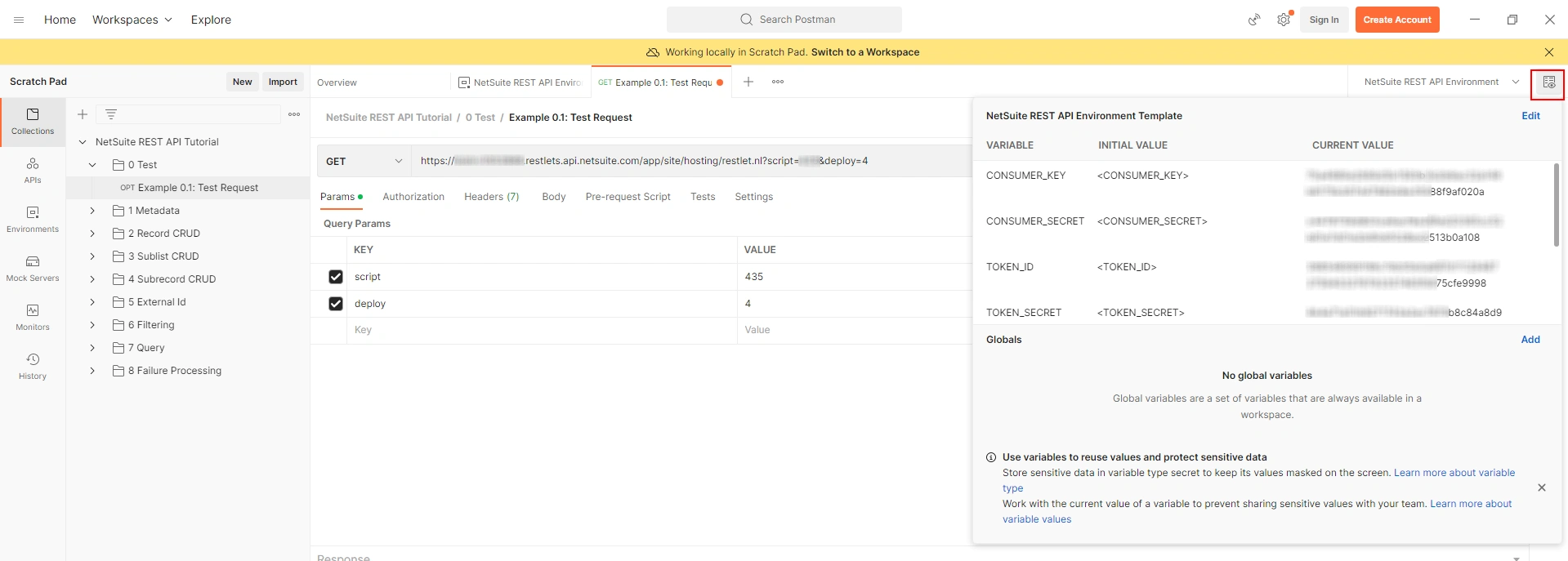
Task: Open the settings gear icon
Action: [1284, 20]
